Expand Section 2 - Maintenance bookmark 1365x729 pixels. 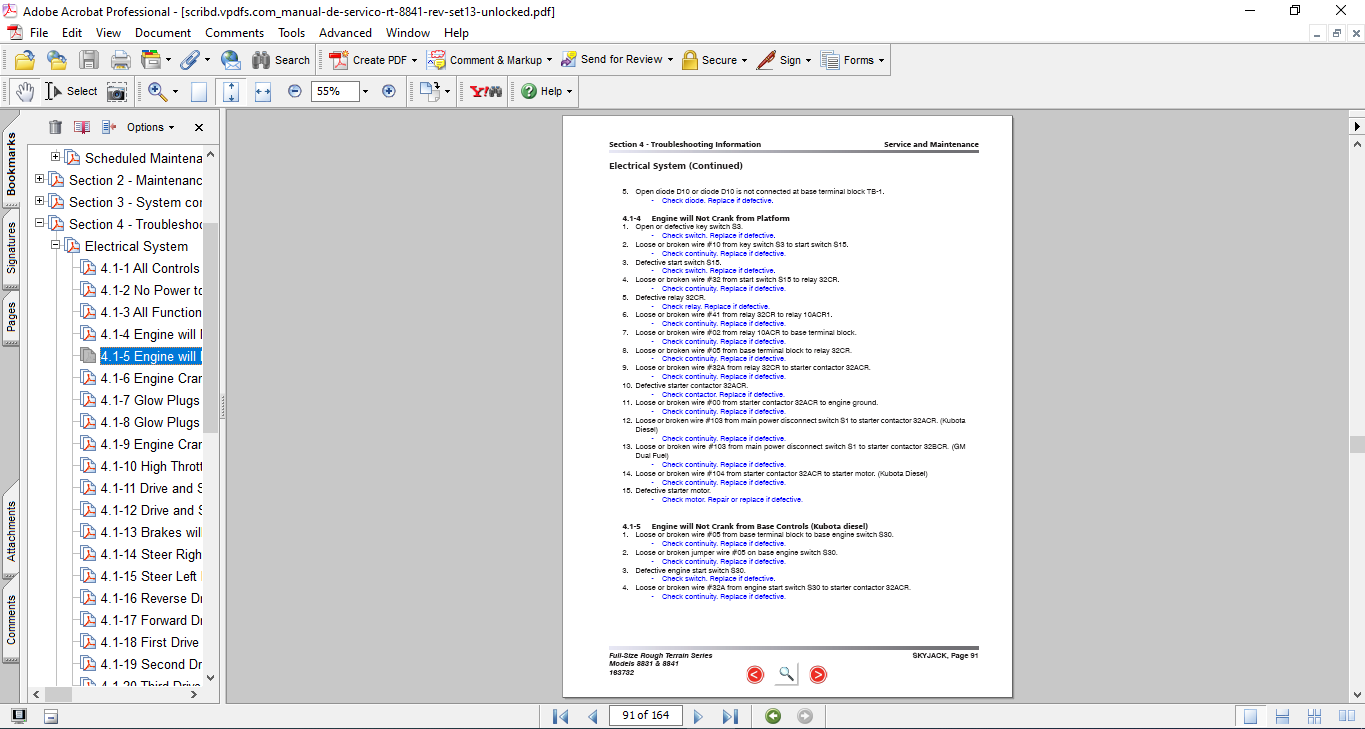coord(40,180)
